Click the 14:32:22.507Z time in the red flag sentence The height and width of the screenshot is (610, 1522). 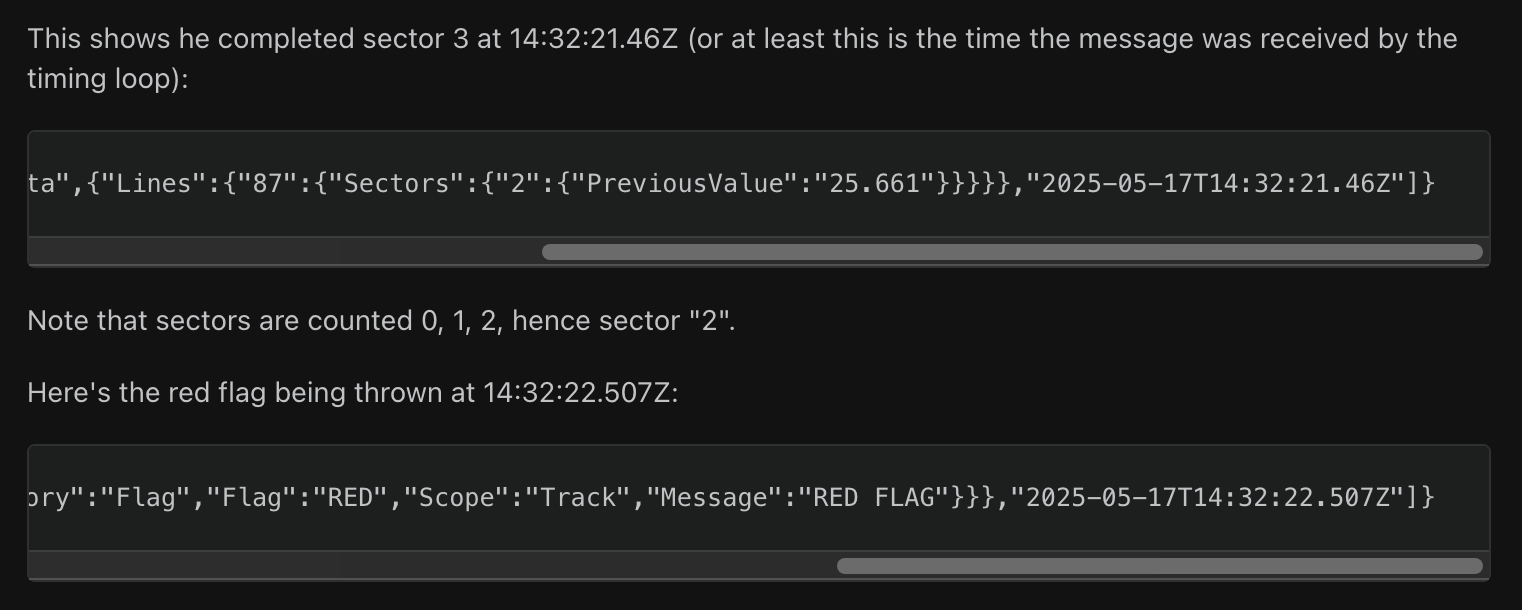tap(580, 393)
